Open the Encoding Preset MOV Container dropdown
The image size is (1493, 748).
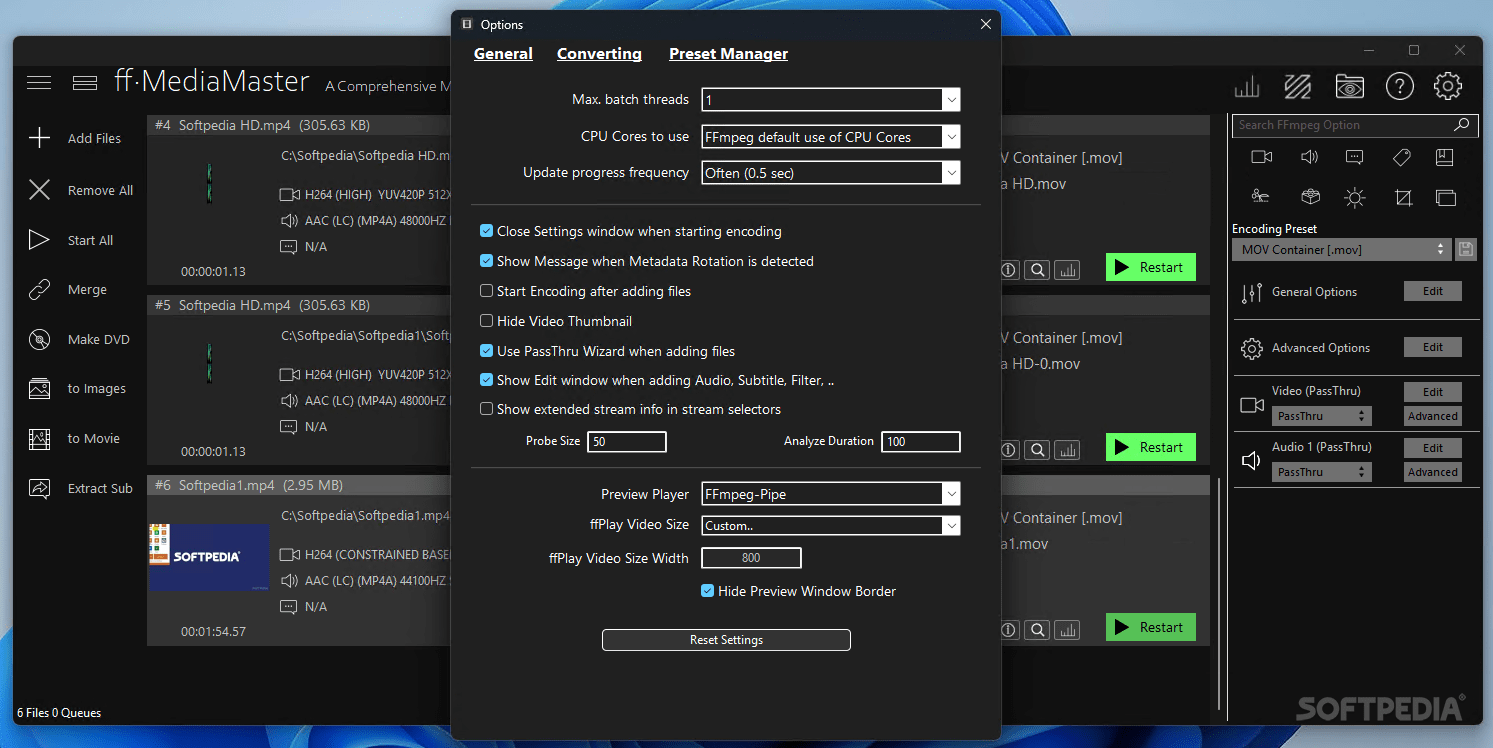pos(1342,249)
